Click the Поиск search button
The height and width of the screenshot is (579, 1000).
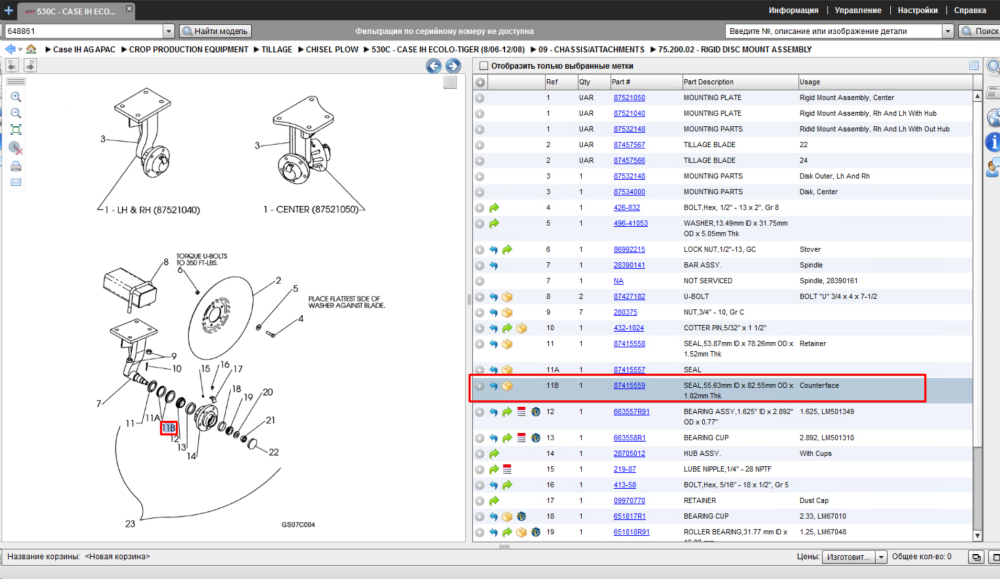[980, 31]
